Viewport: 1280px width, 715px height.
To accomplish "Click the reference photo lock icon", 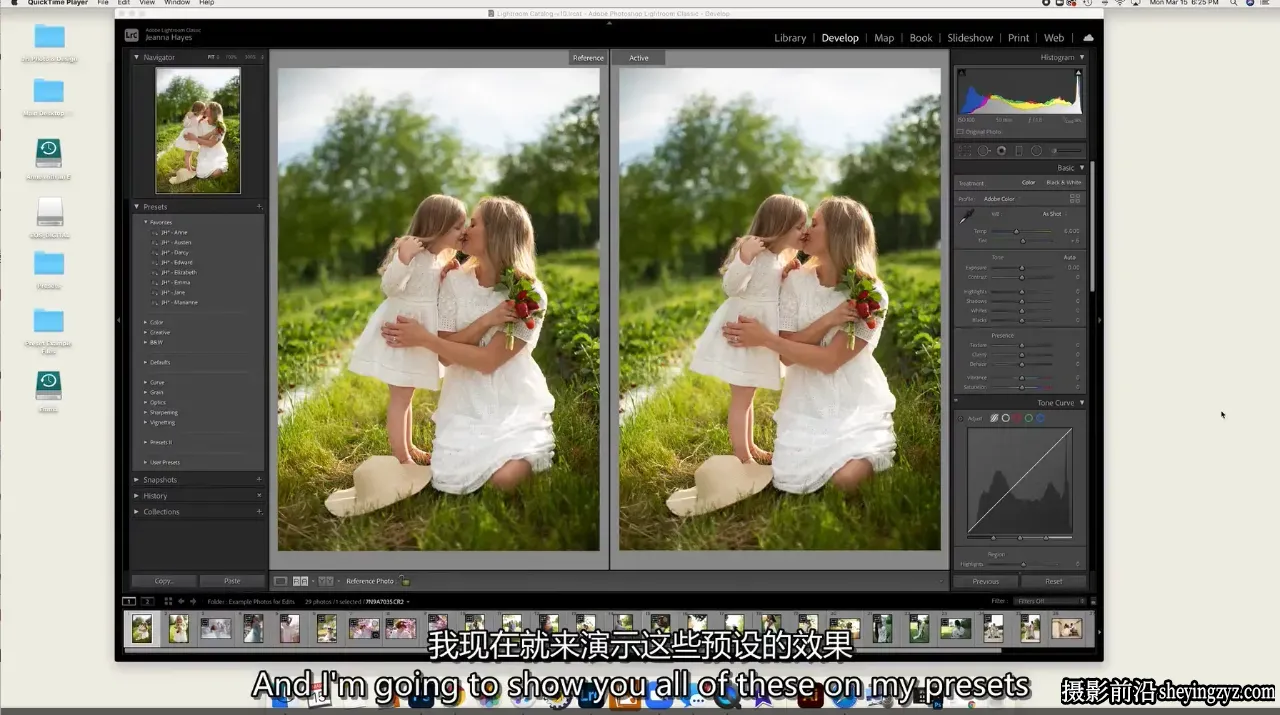I will [405, 581].
